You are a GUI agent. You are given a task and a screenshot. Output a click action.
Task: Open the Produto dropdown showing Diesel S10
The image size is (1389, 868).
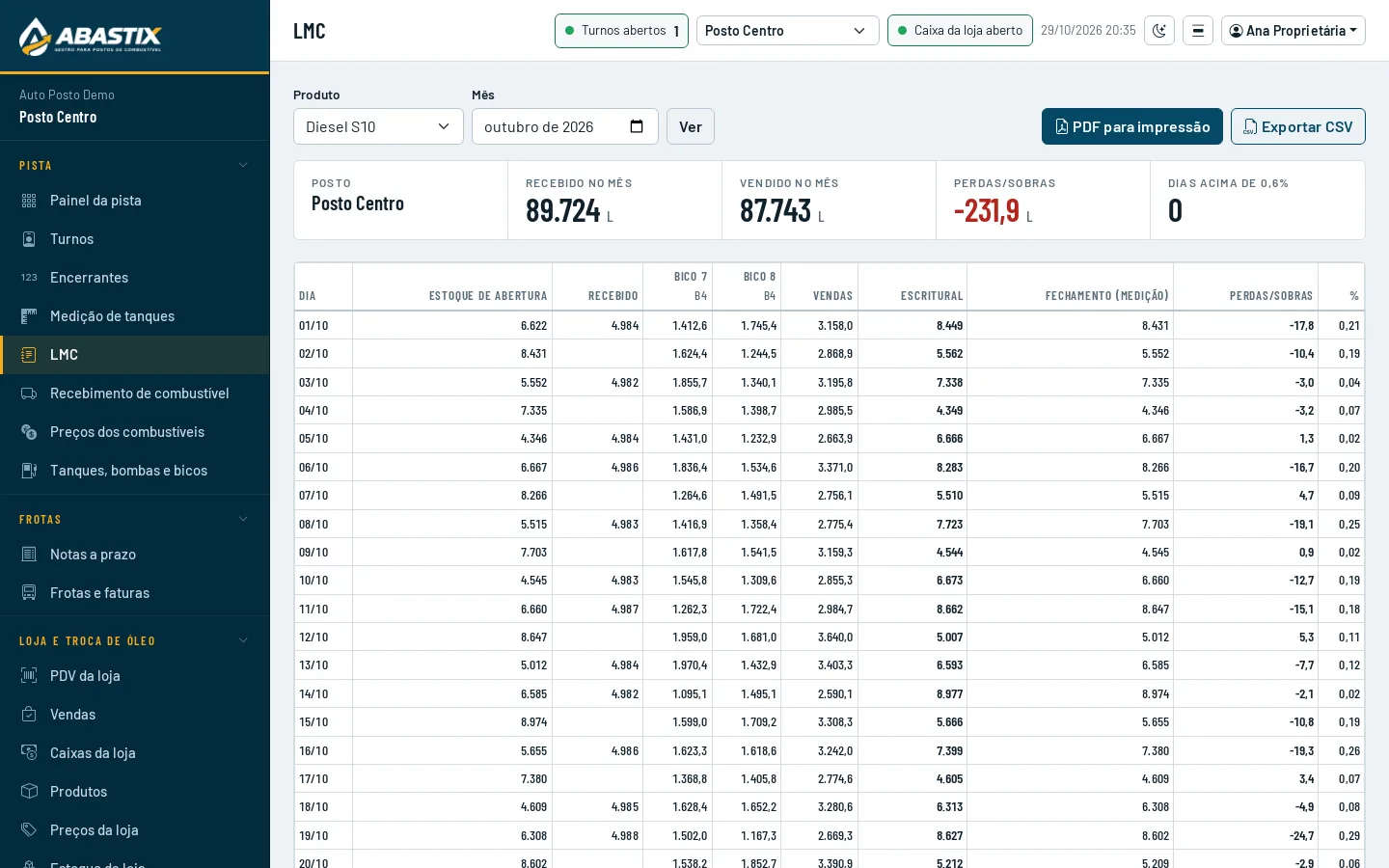(x=378, y=126)
